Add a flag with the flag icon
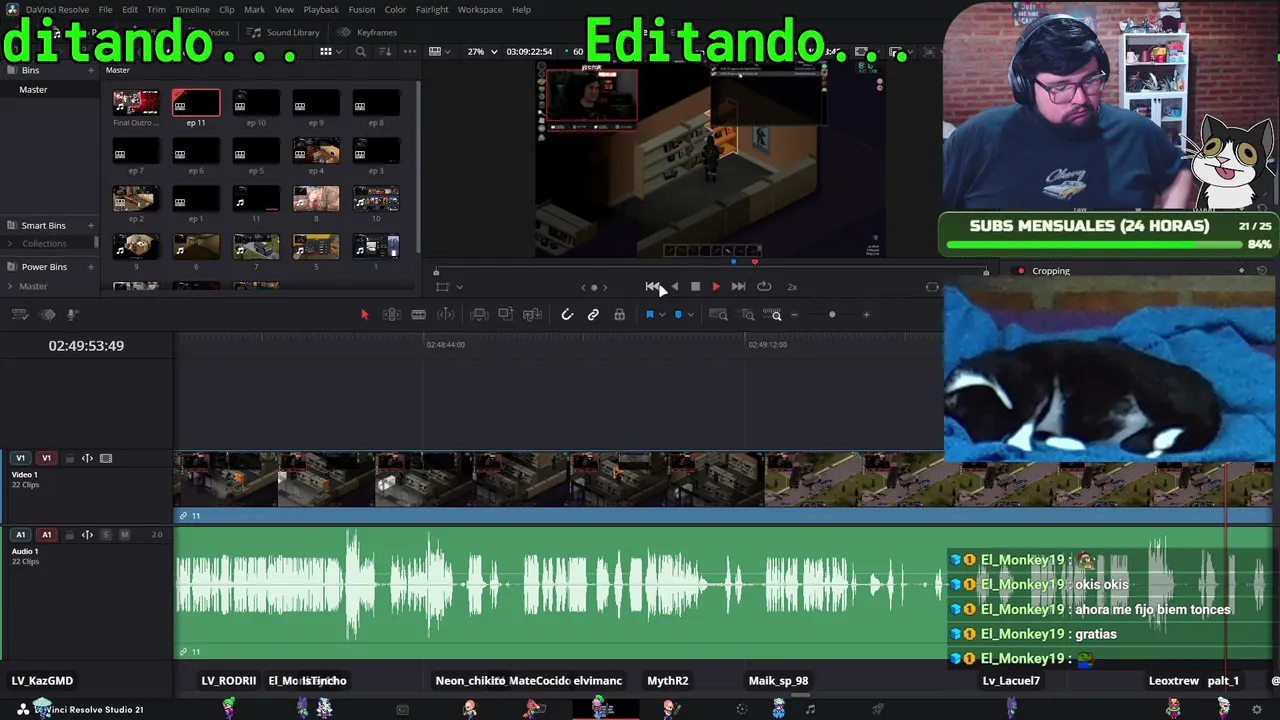 (x=650, y=315)
